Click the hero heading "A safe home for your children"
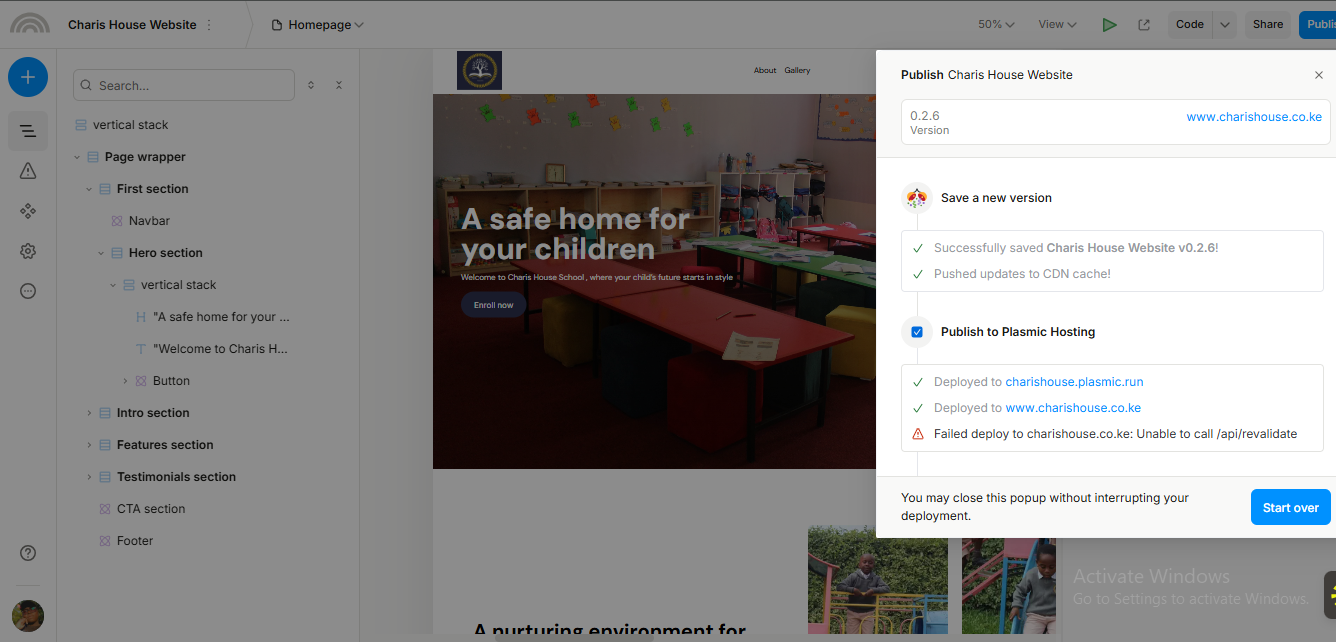The image size is (1336, 642). [x=576, y=233]
